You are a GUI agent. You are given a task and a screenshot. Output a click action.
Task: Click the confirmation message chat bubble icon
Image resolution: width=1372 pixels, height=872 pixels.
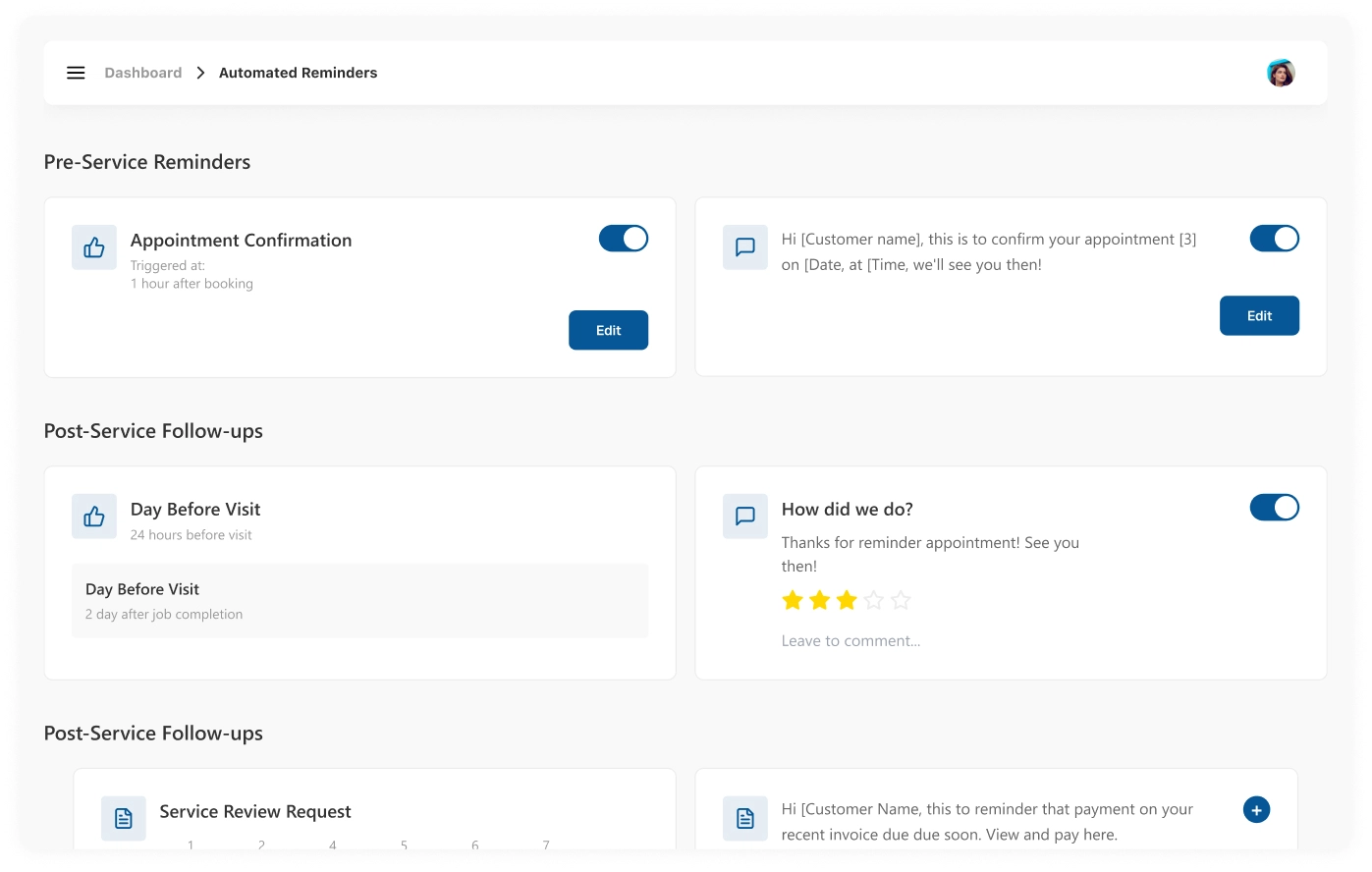[x=745, y=247]
